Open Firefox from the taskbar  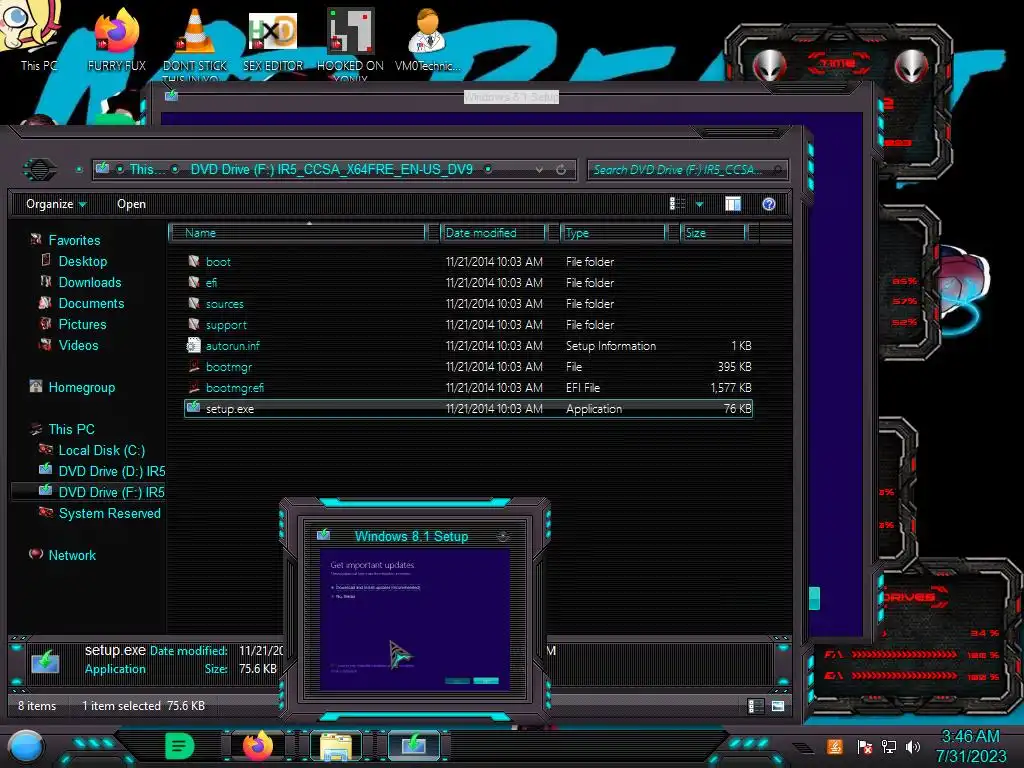[x=258, y=745]
